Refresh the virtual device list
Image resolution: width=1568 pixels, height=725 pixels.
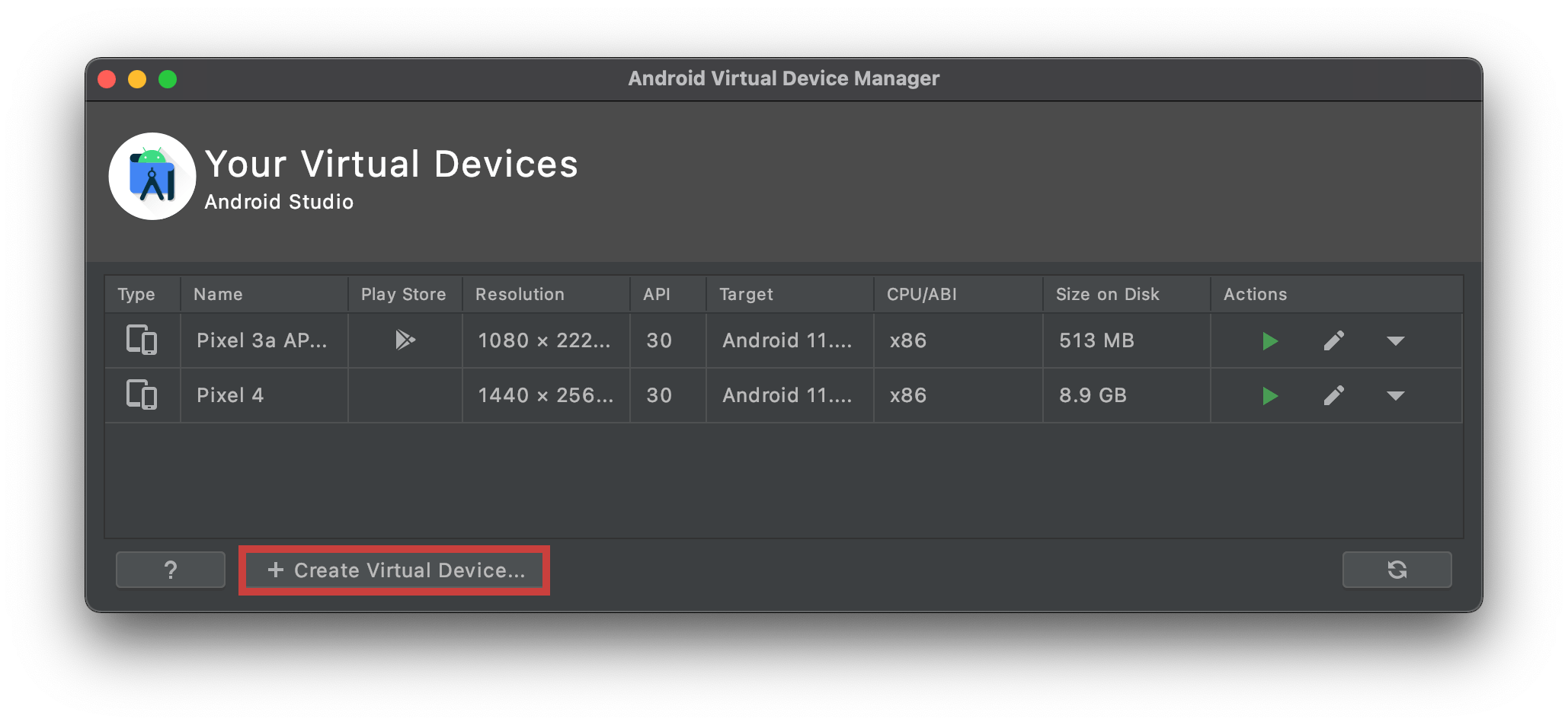point(1397,569)
